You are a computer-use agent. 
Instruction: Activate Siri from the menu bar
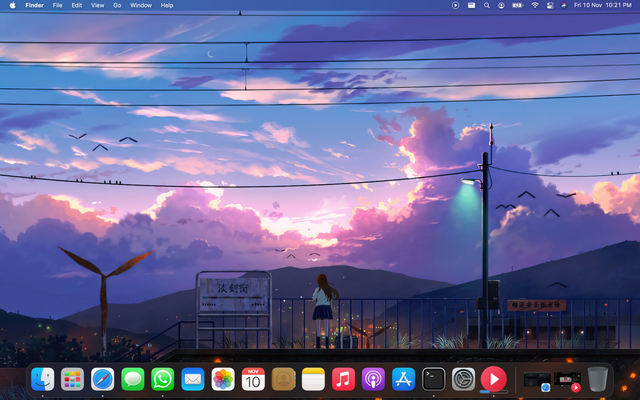pyautogui.click(x=564, y=5)
